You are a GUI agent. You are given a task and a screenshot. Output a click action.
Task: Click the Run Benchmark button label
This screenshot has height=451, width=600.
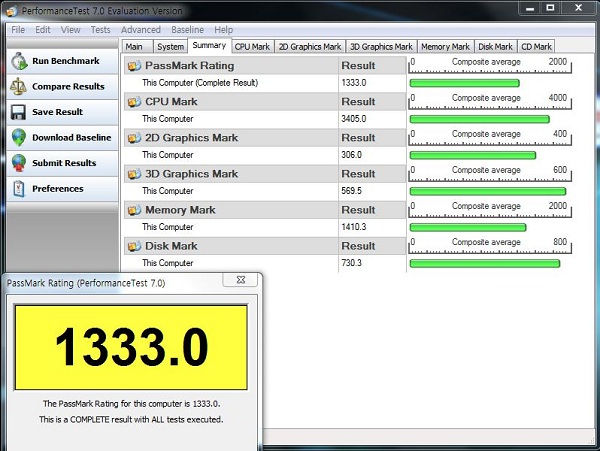click(x=66, y=61)
